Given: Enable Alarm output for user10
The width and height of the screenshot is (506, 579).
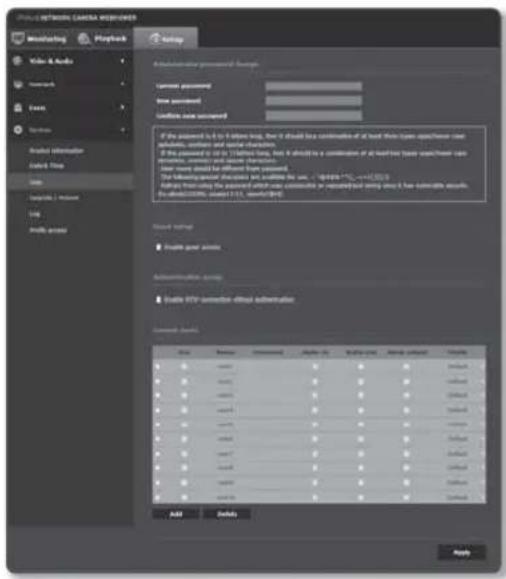Looking at the screenshot, I should point(406,497).
